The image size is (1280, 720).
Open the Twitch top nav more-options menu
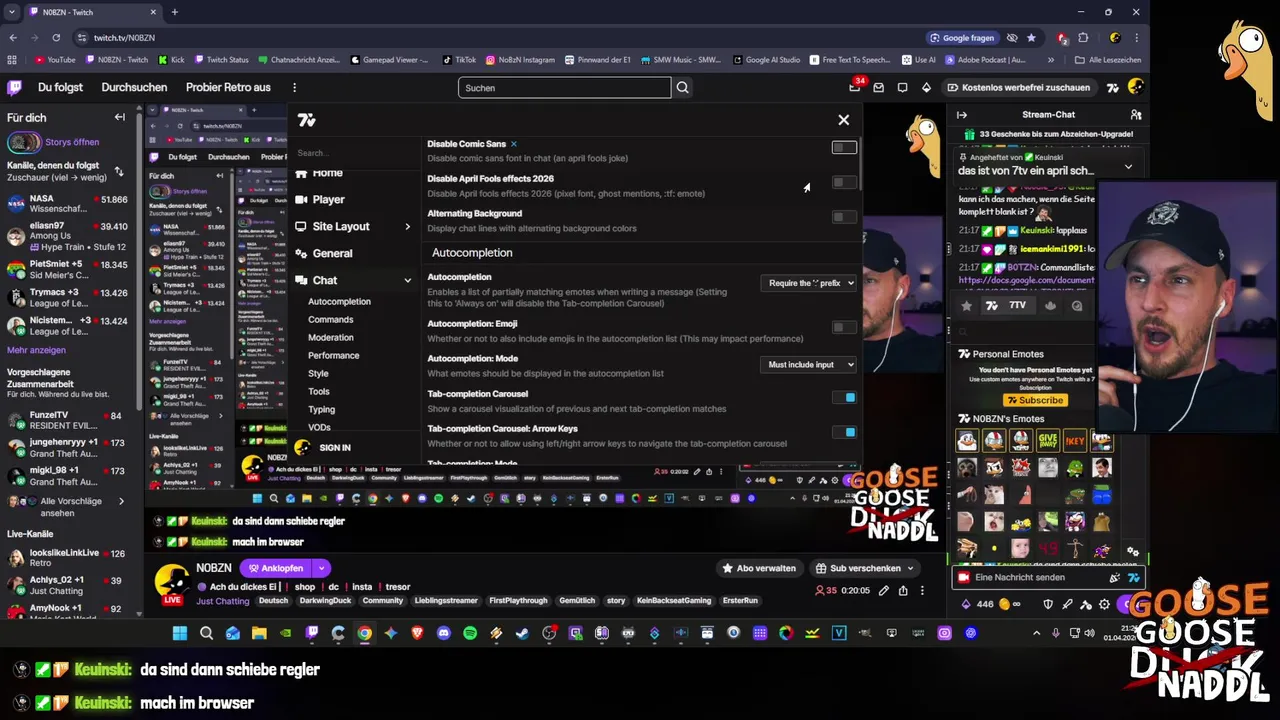[x=294, y=88]
